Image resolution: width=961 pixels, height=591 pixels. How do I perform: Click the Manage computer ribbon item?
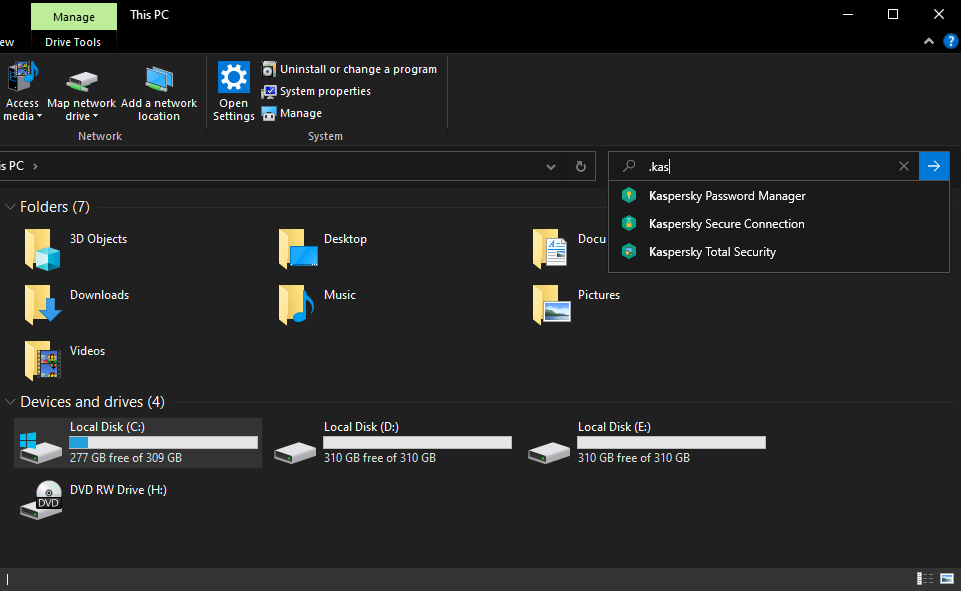point(292,113)
